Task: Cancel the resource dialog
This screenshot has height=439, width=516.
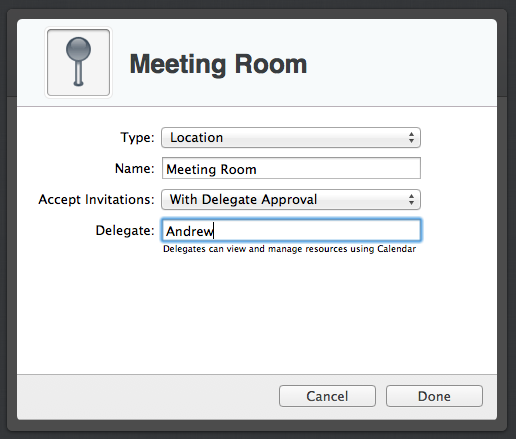Action: tap(327, 396)
